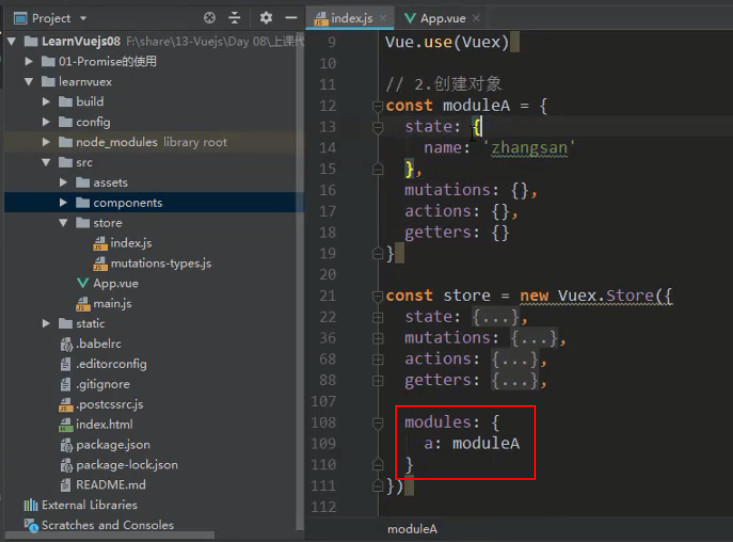The image size is (733, 542).
Task: Click Vuex.Store text on line 21
Action: pyautogui.click(x=605, y=296)
